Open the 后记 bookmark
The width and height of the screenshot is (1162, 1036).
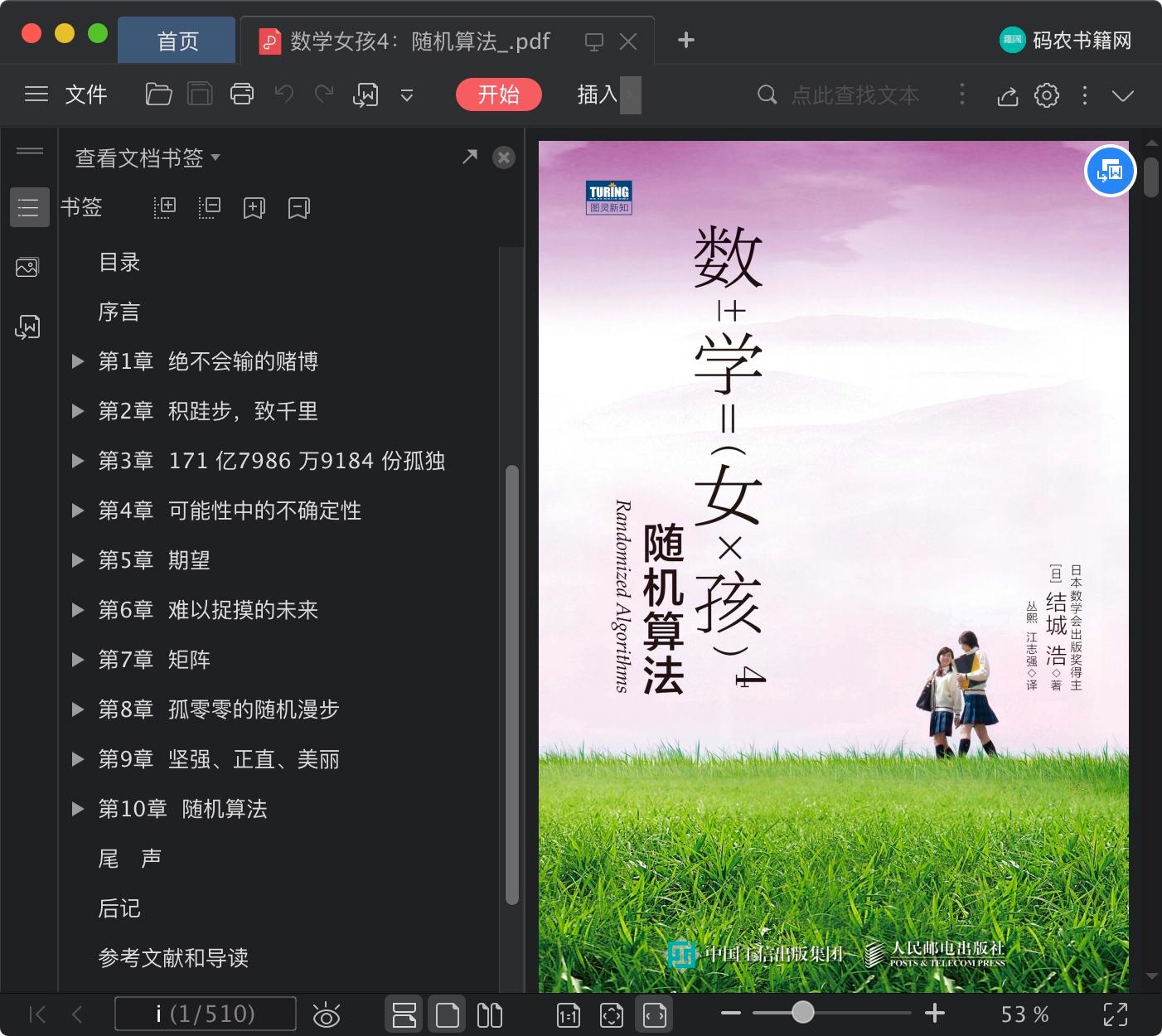coord(119,908)
